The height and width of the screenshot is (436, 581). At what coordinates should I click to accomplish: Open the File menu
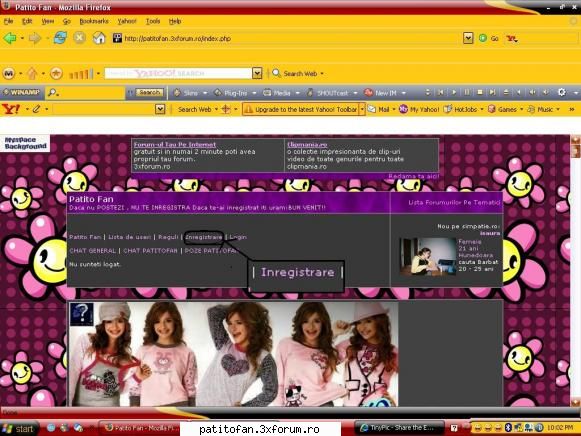8,21
